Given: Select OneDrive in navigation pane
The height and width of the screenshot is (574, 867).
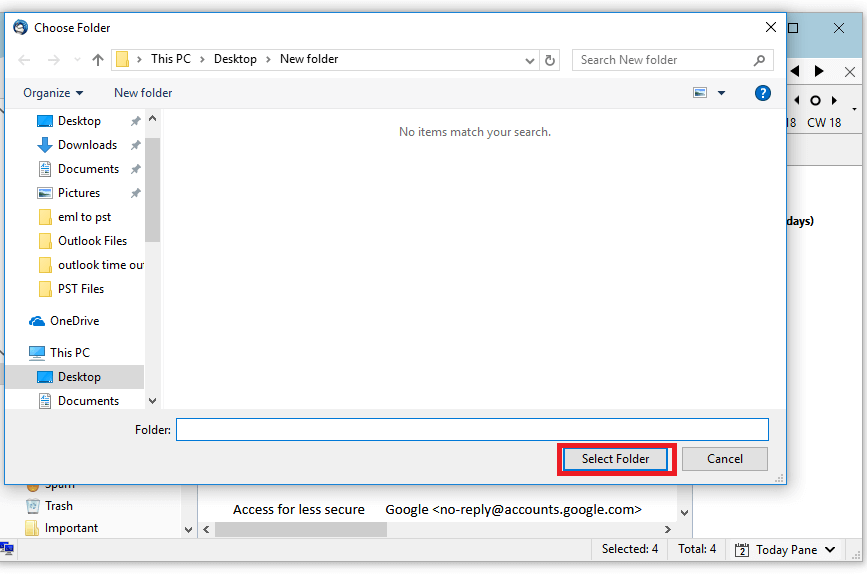Looking at the screenshot, I should 74,321.
